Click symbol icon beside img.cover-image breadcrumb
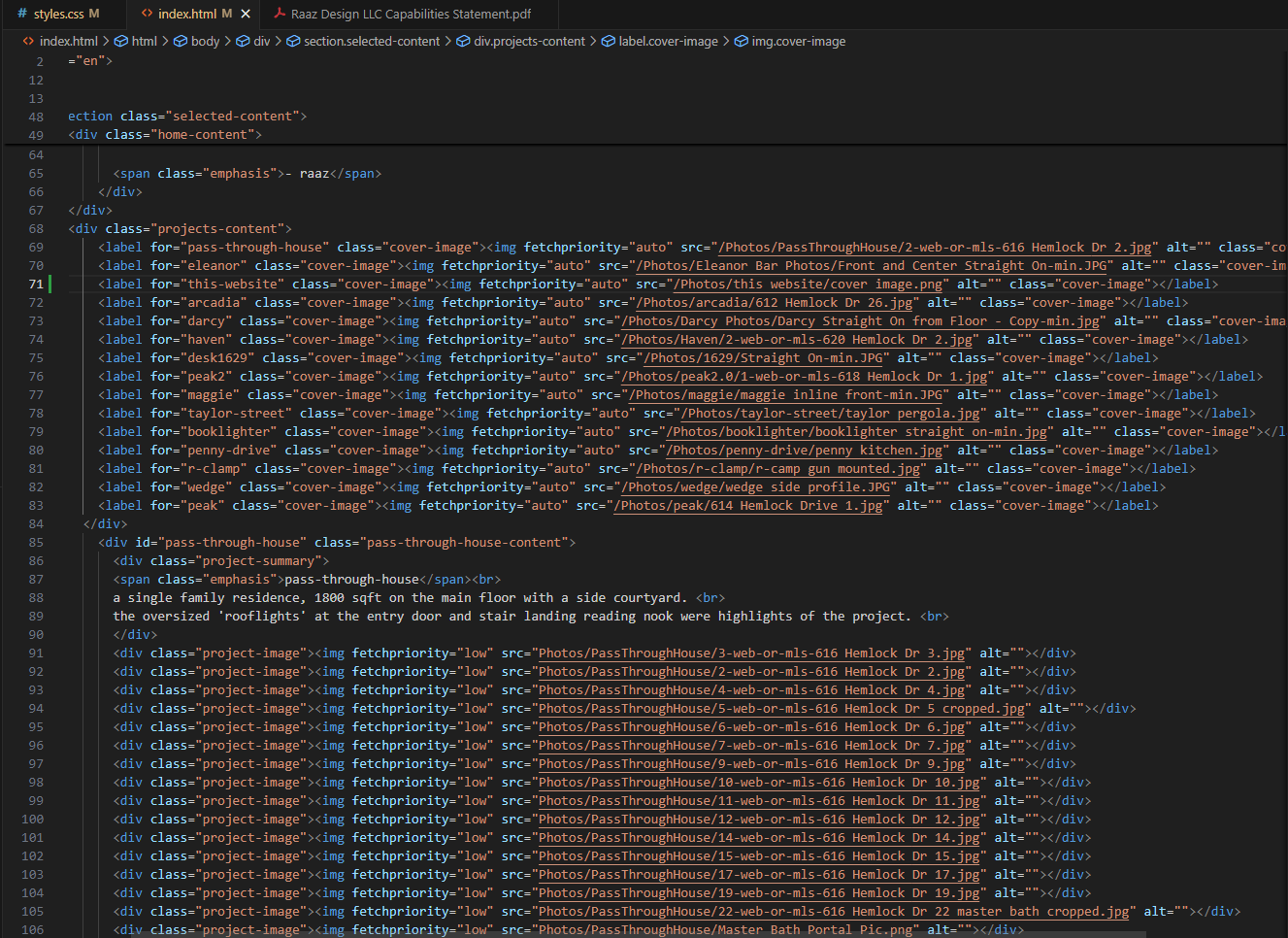The height and width of the screenshot is (938, 1288). [741, 41]
